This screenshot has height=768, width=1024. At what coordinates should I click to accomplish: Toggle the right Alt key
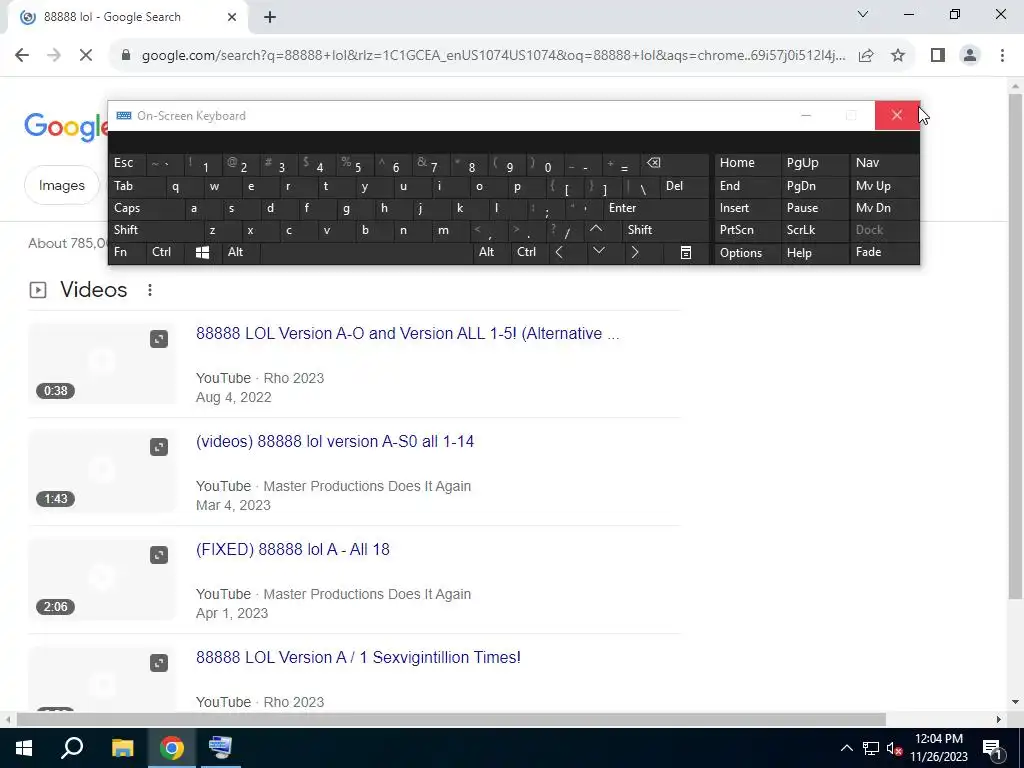point(492,253)
